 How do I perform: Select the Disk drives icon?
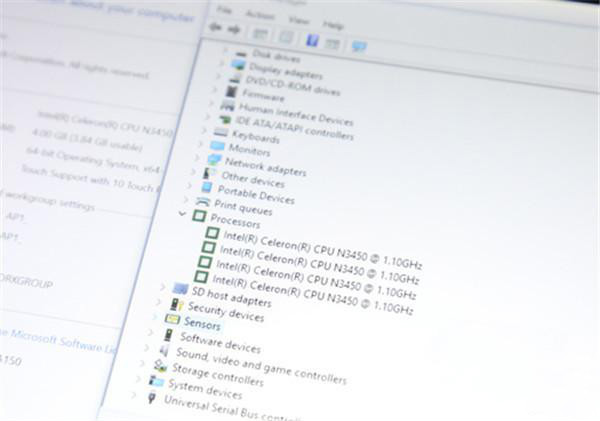coord(241,53)
